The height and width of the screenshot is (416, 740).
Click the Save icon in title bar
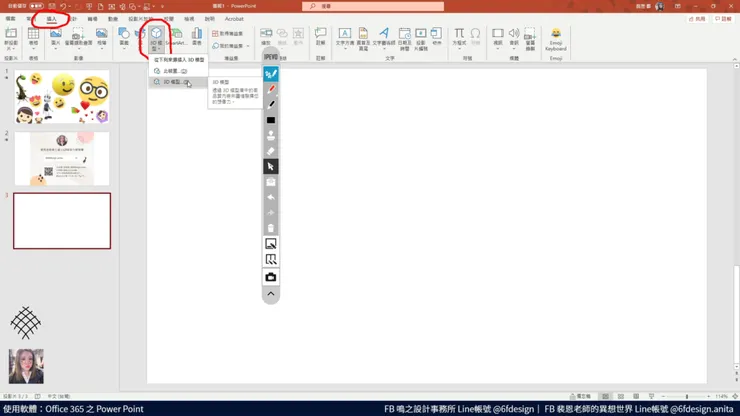52,6
